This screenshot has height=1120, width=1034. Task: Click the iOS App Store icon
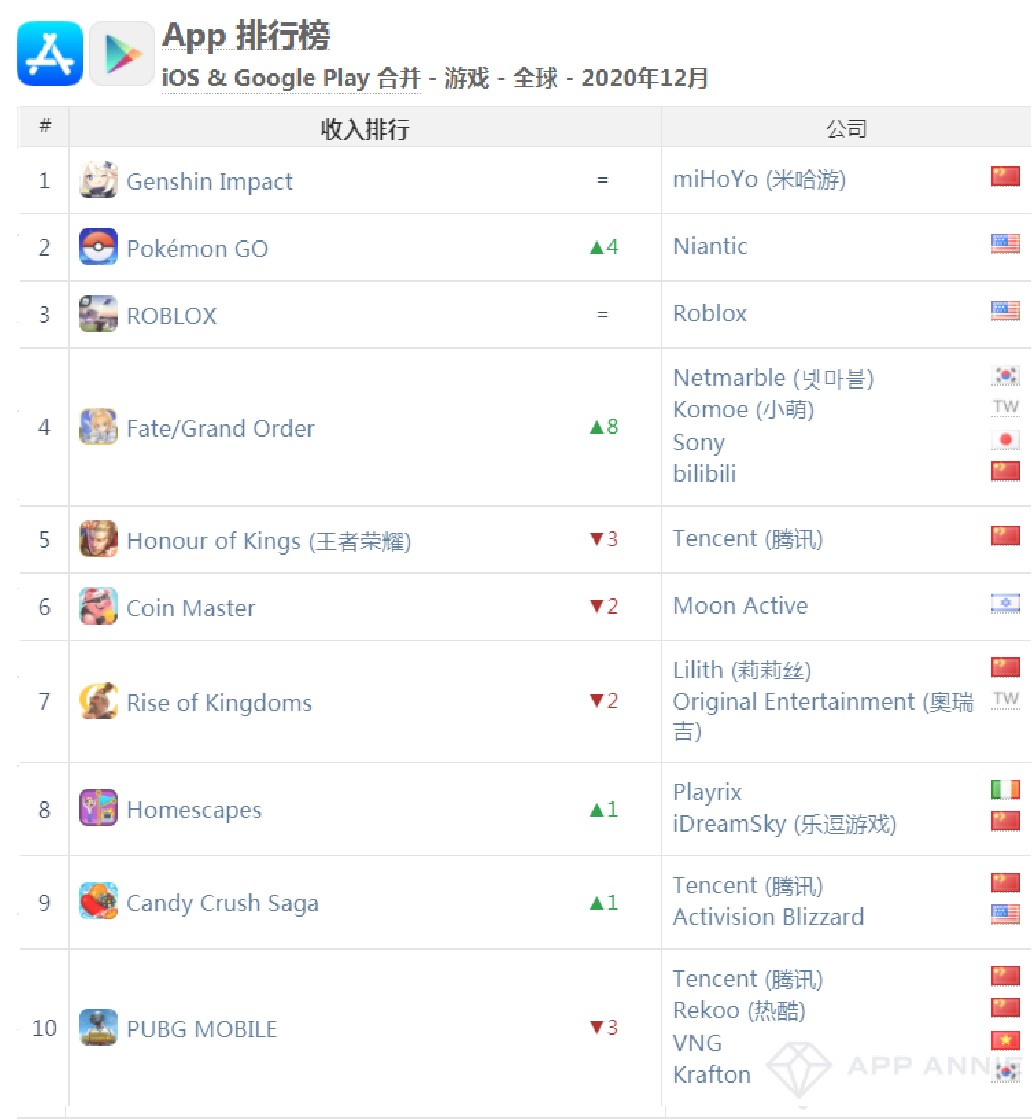click(x=50, y=54)
